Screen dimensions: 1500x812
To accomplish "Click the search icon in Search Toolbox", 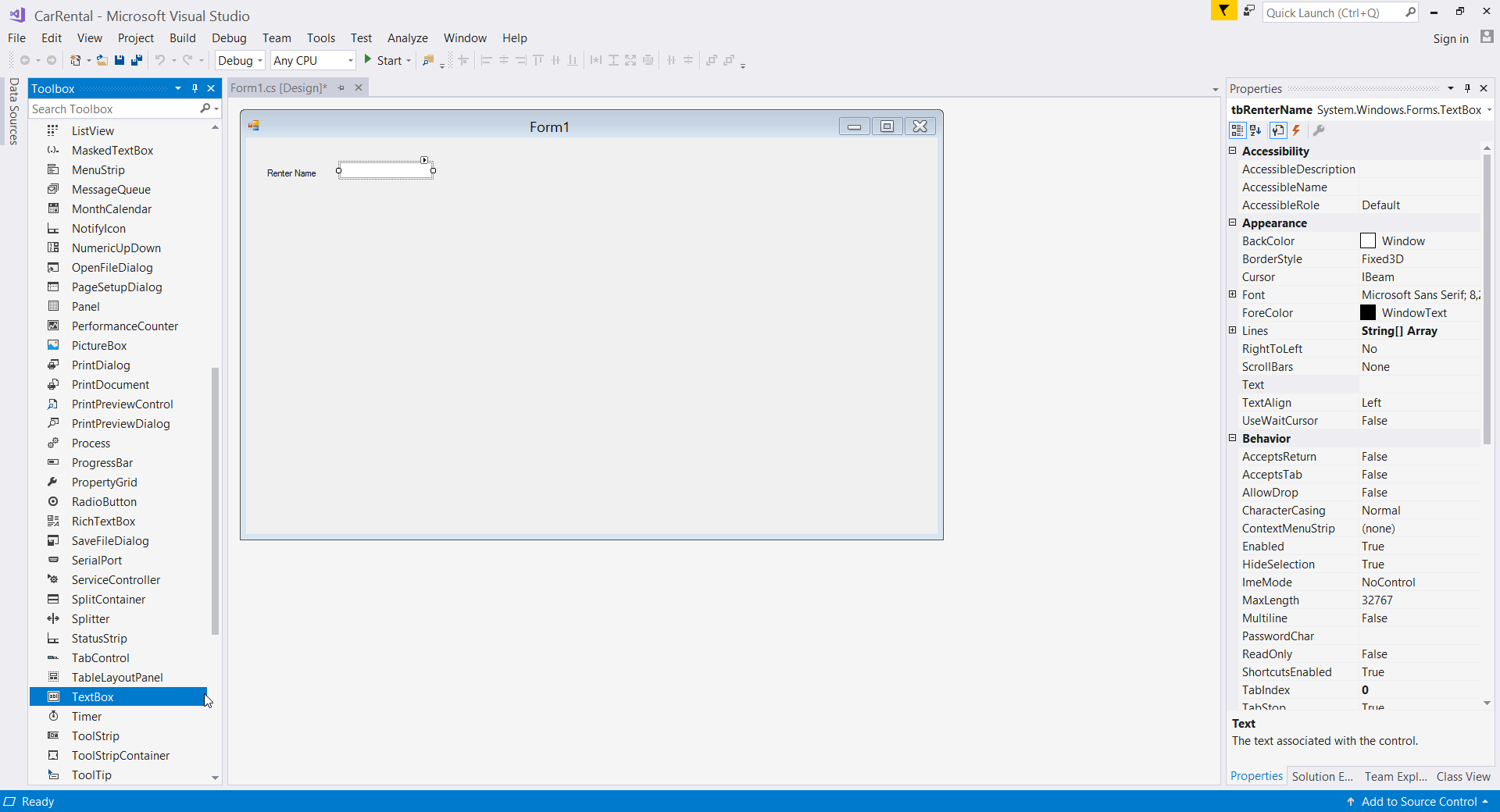I will 204,109.
